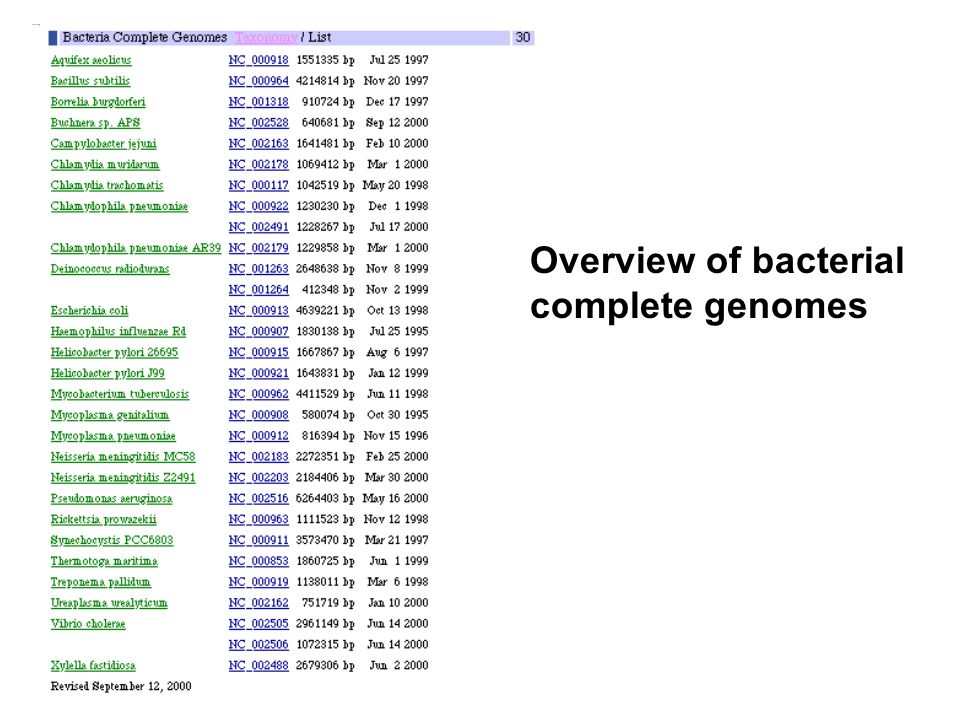The width and height of the screenshot is (960, 720).
Task: Open accession NC_002491 link
Action: point(258,227)
